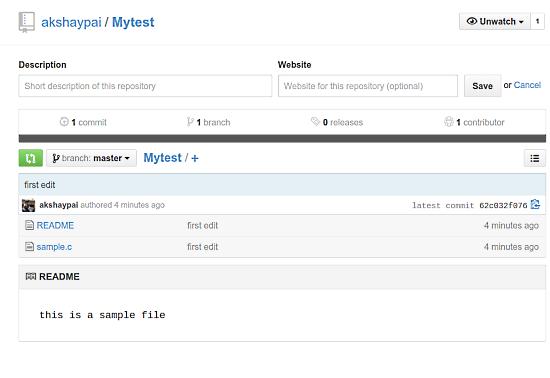Click the README section heading
The image size is (550, 378).
59,277
